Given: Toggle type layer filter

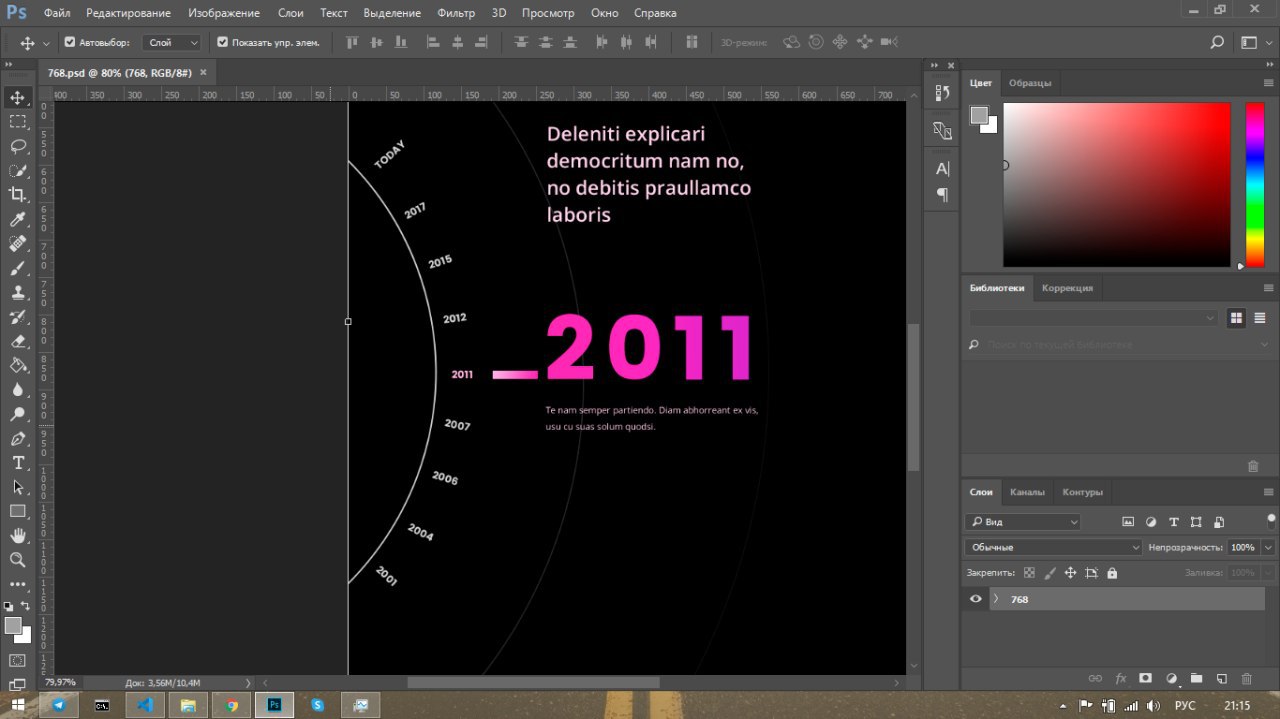Looking at the screenshot, I should coord(1173,522).
